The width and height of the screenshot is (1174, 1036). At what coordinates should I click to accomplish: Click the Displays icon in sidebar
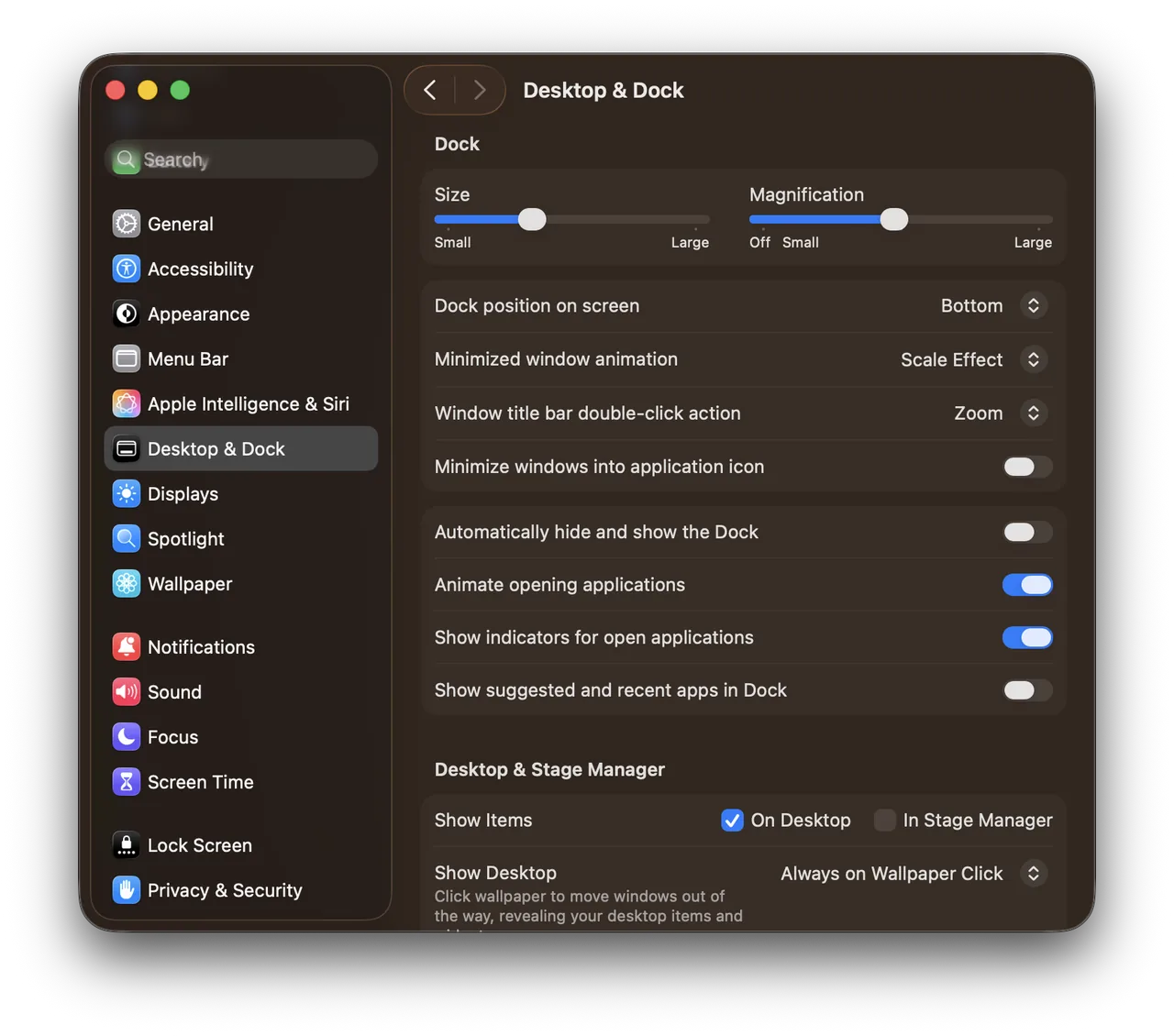pos(127,493)
